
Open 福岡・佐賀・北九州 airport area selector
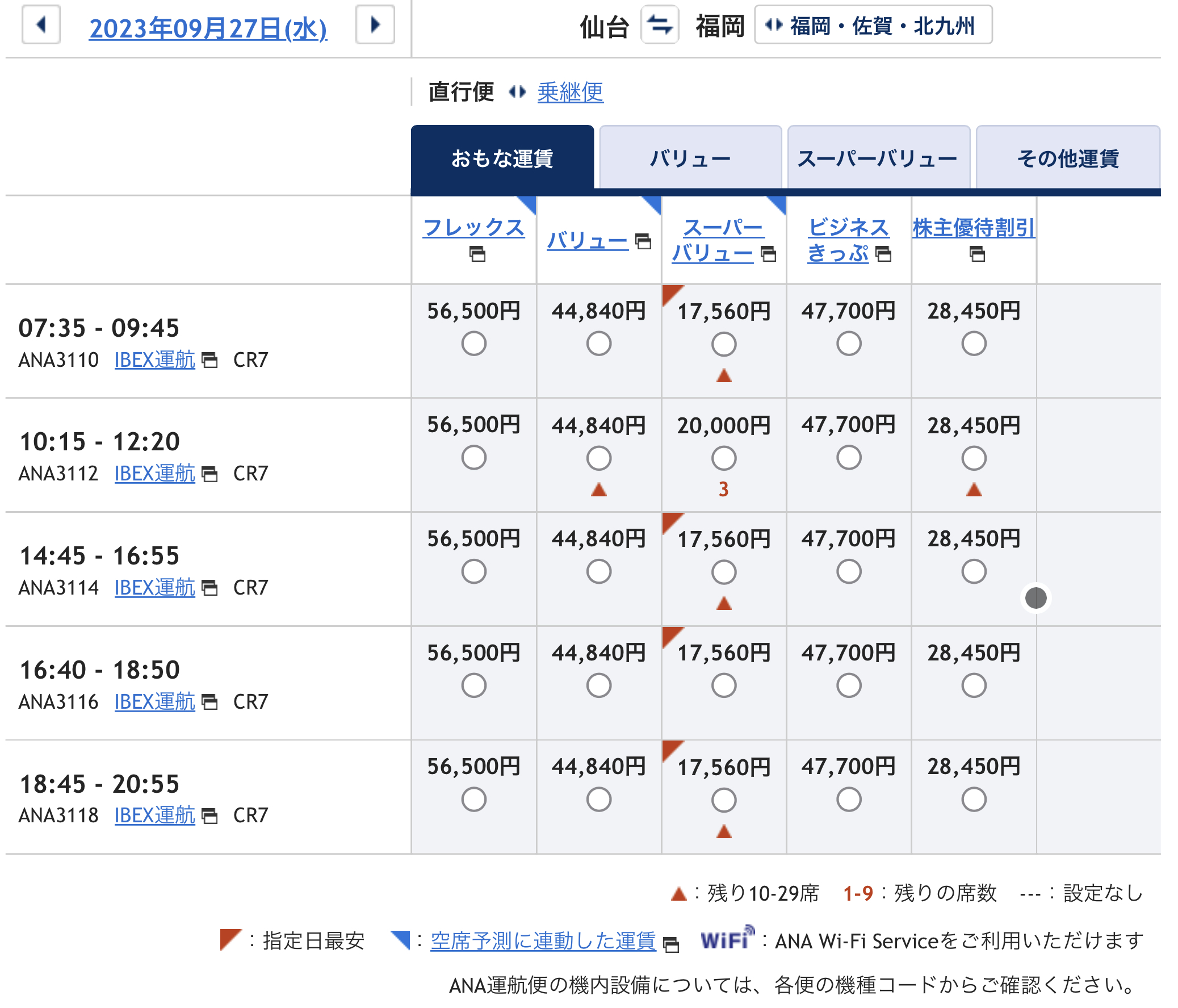[873, 25]
